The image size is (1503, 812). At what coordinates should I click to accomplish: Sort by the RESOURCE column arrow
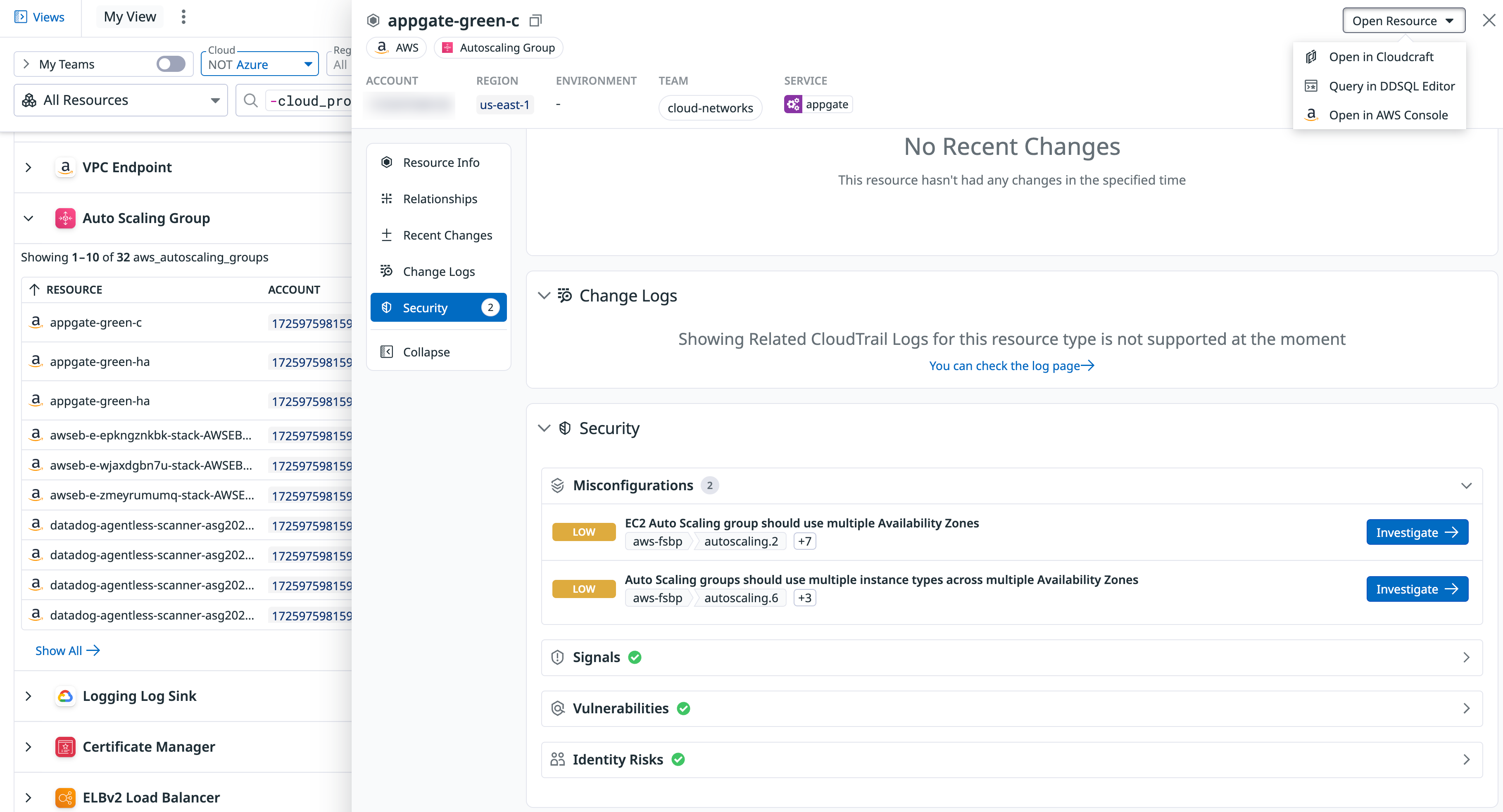coord(34,290)
